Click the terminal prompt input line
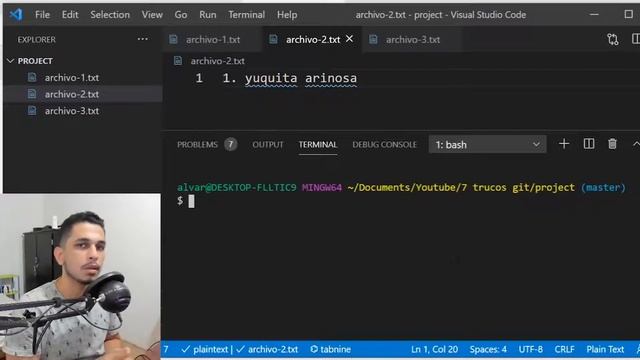This screenshot has height=360, width=640. [191, 201]
